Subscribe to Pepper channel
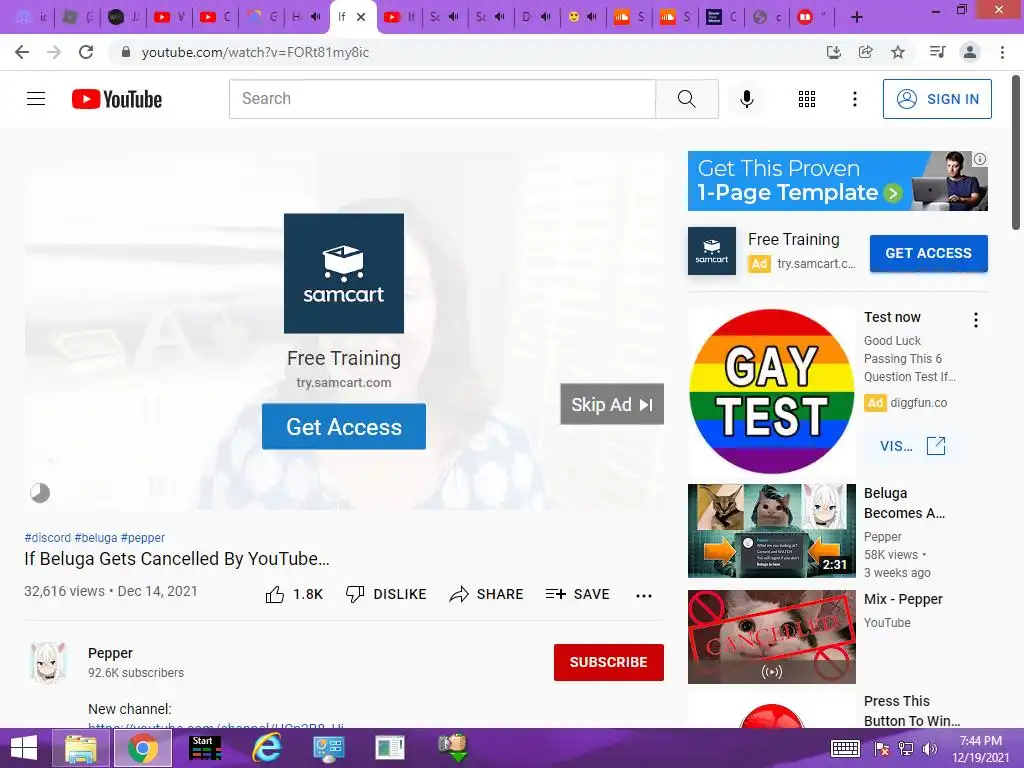This screenshot has height=768, width=1024. point(609,662)
